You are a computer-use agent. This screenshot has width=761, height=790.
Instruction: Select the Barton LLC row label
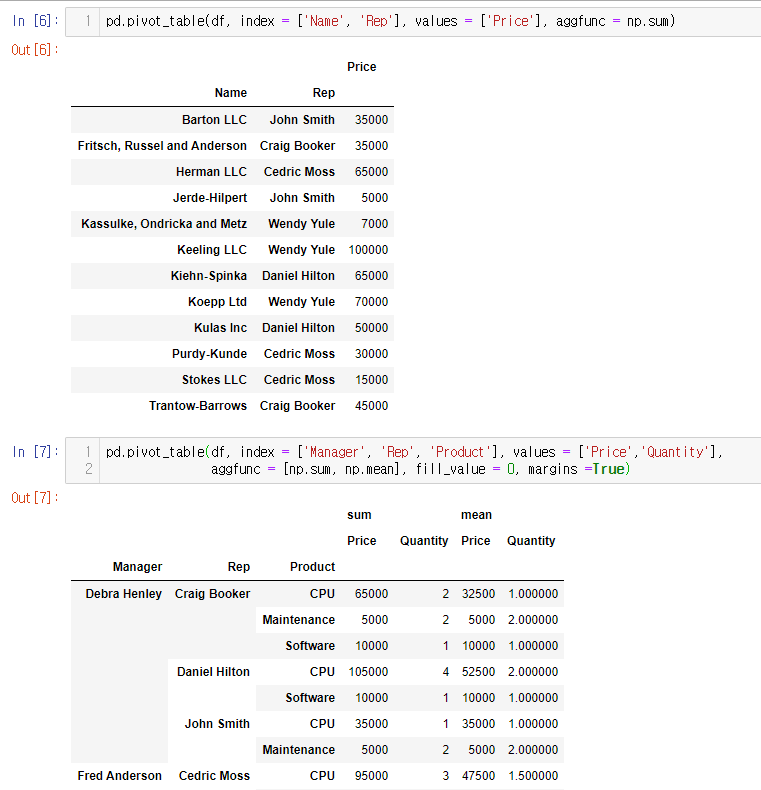click(x=214, y=120)
